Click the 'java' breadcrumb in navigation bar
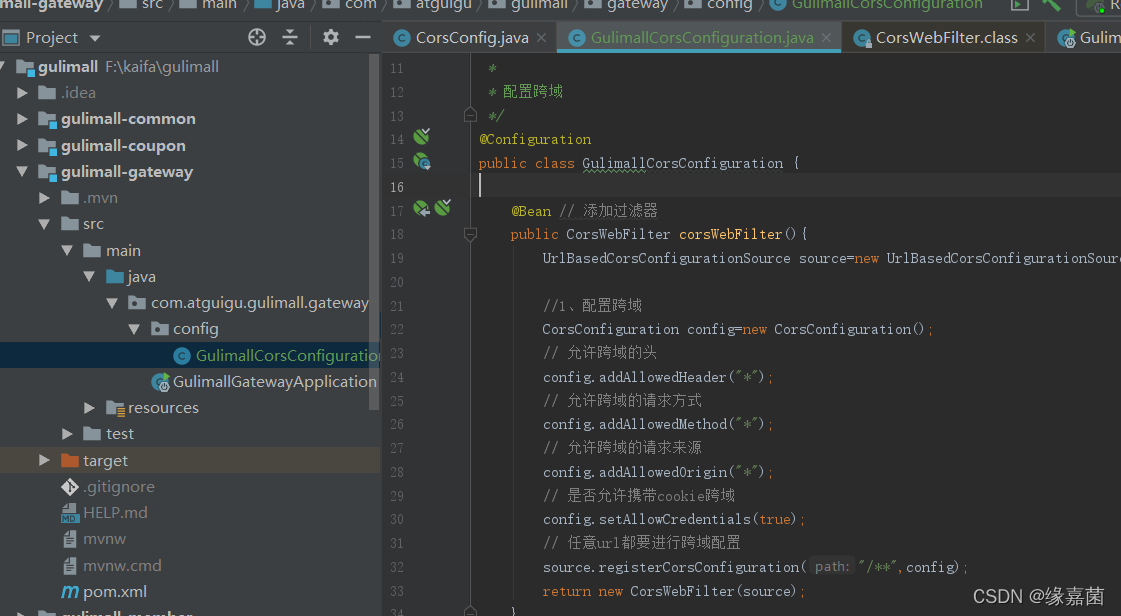 [290, 4]
